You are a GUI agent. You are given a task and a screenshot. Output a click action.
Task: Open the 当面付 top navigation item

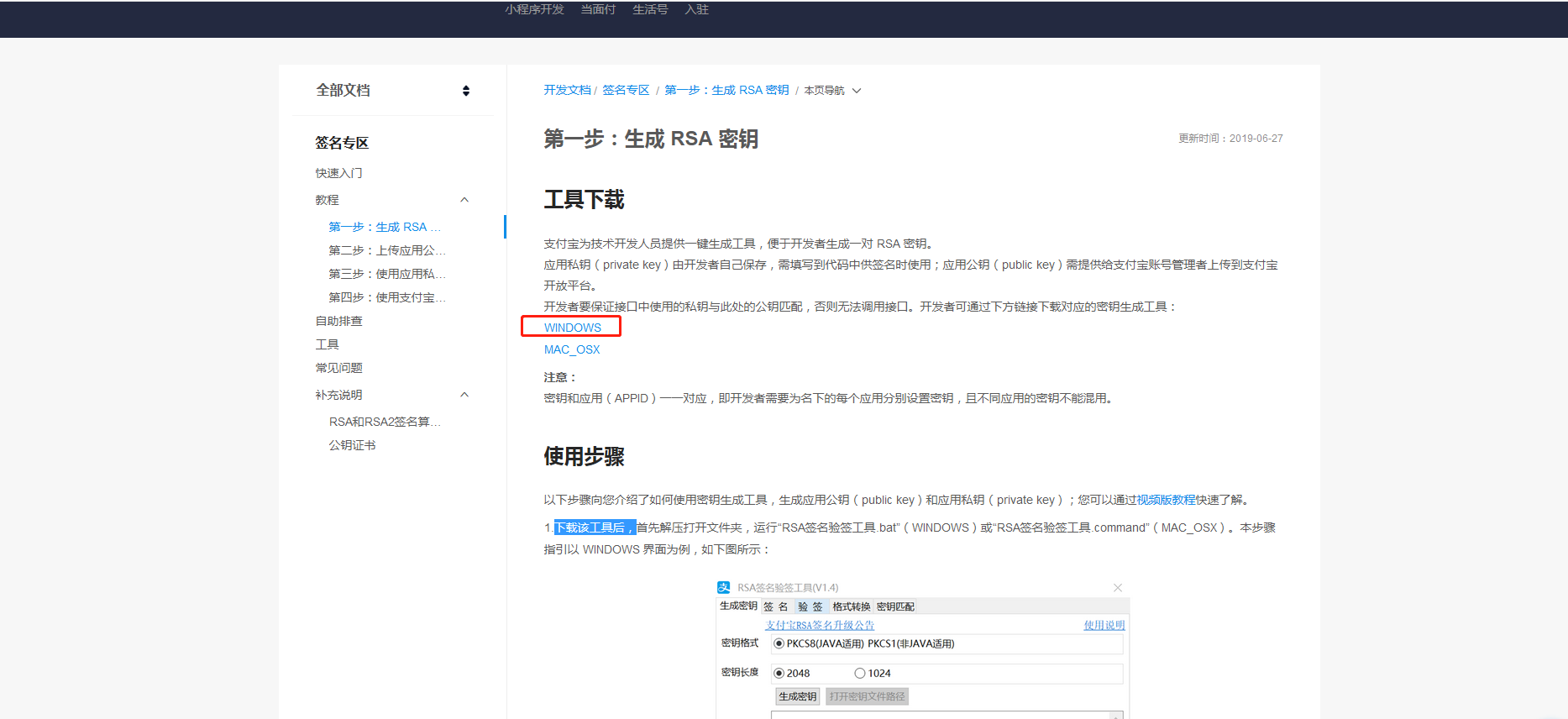(x=598, y=9)
